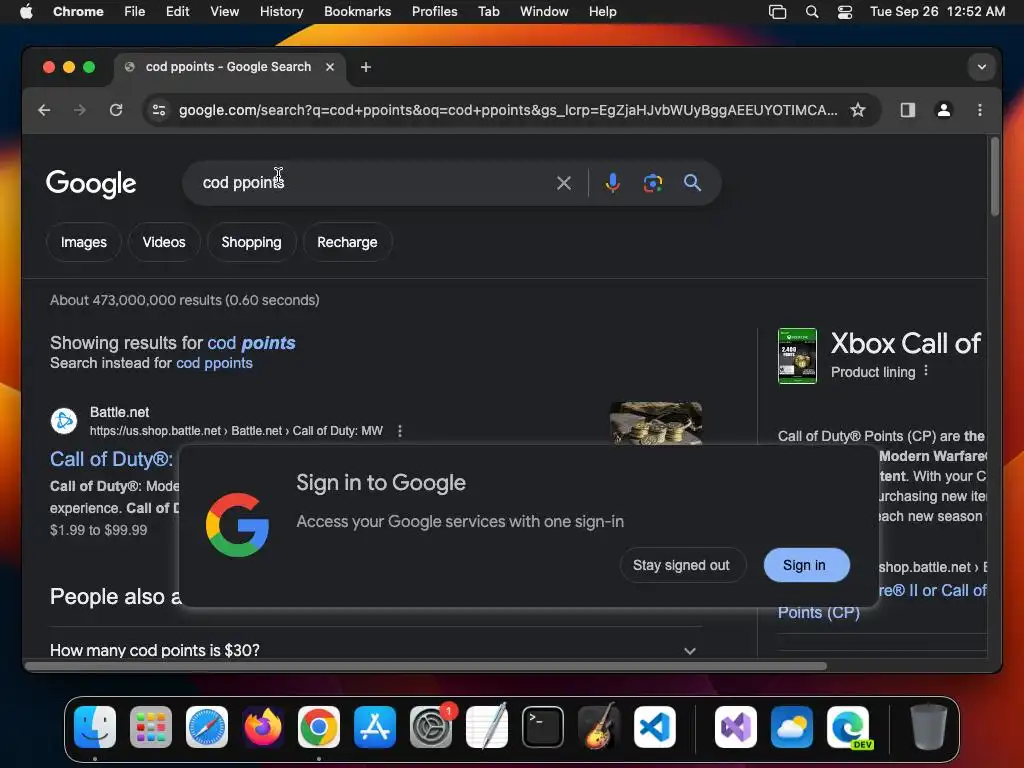The image size is (1024, 768).
Task: Filter results by Videos
Action: click(164, 242)
